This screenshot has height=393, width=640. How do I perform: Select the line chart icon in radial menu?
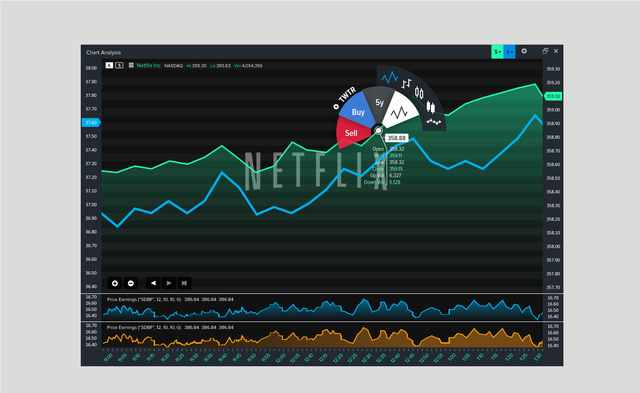tap(389, 77)
